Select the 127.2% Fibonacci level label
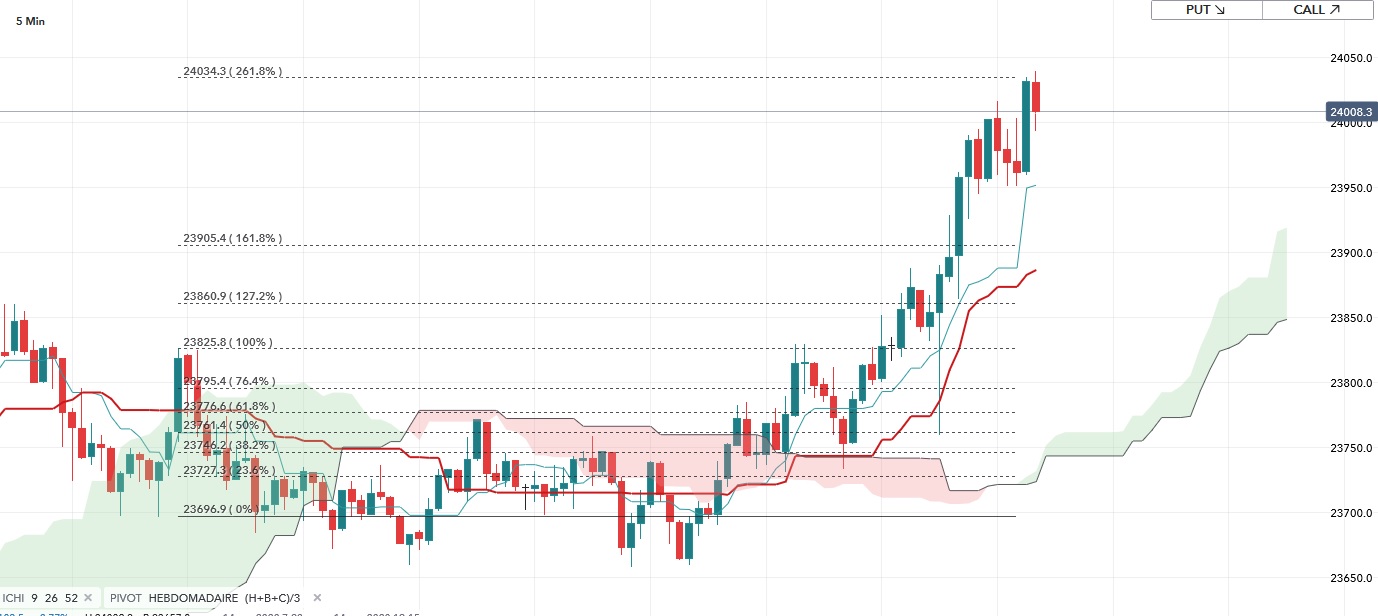The width and height of the screenshot is (1378, 616). (x=232, y=297)
